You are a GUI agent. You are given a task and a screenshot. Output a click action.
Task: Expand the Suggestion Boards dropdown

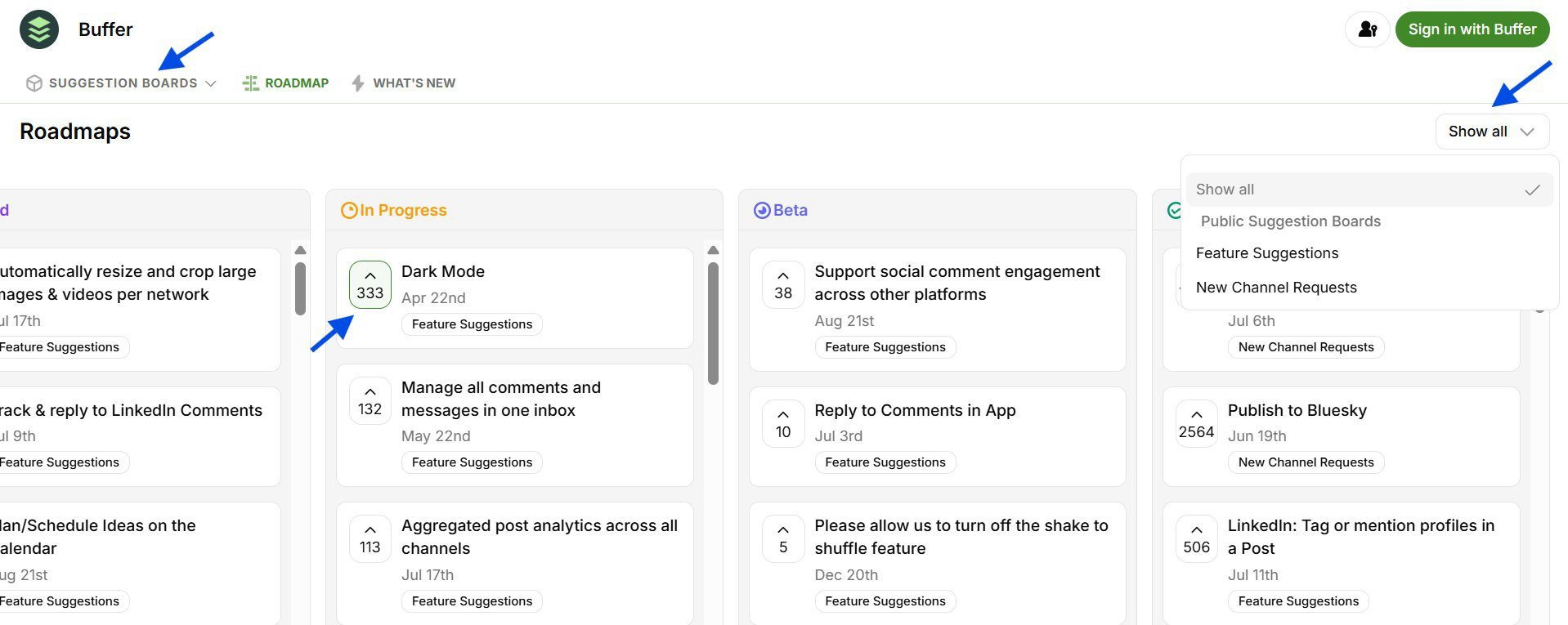pyautogui.click(x=123, y=83)
